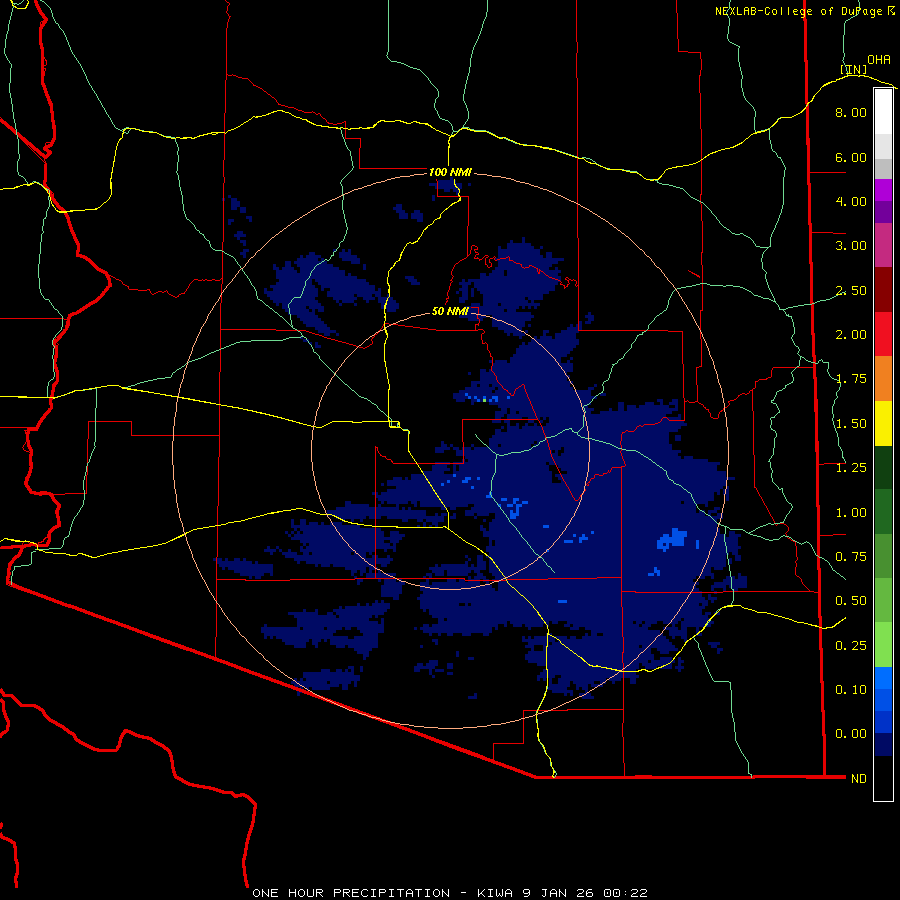
Task: Click the '100 NMI' range ring label
Action: [450, 172]
